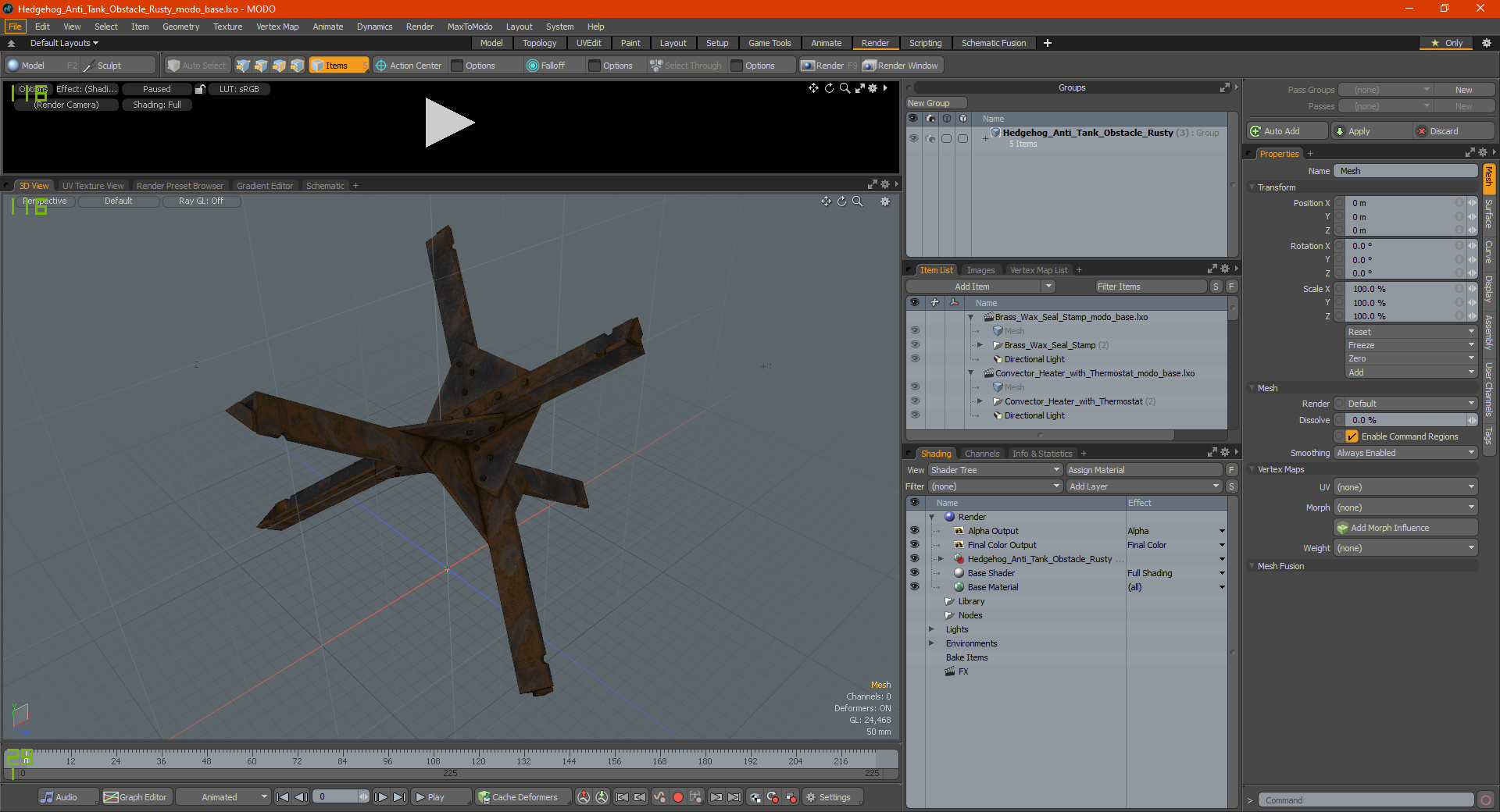The height and width of the screenshot is (812, 1500).
Task: Expand Convector_Heater_with_Thermostat tree item
Action: (980, 401)
